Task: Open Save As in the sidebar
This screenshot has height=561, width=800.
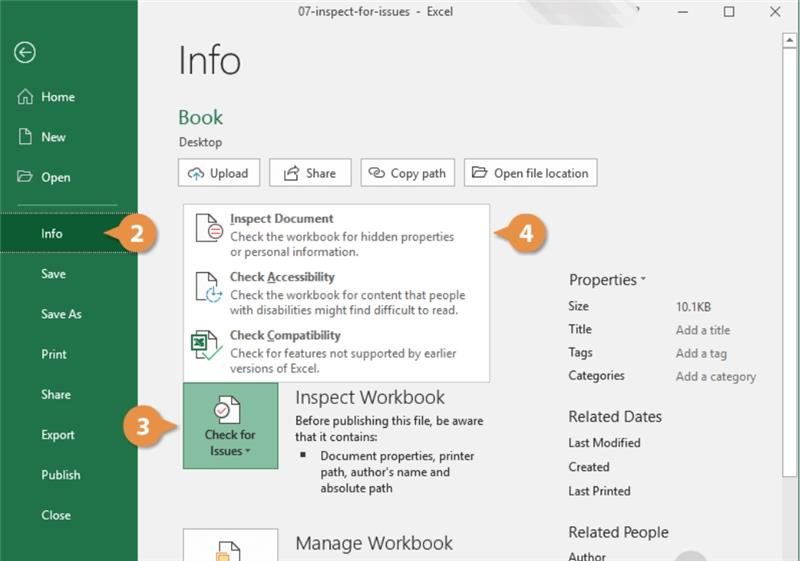Action: pos(68,314)
